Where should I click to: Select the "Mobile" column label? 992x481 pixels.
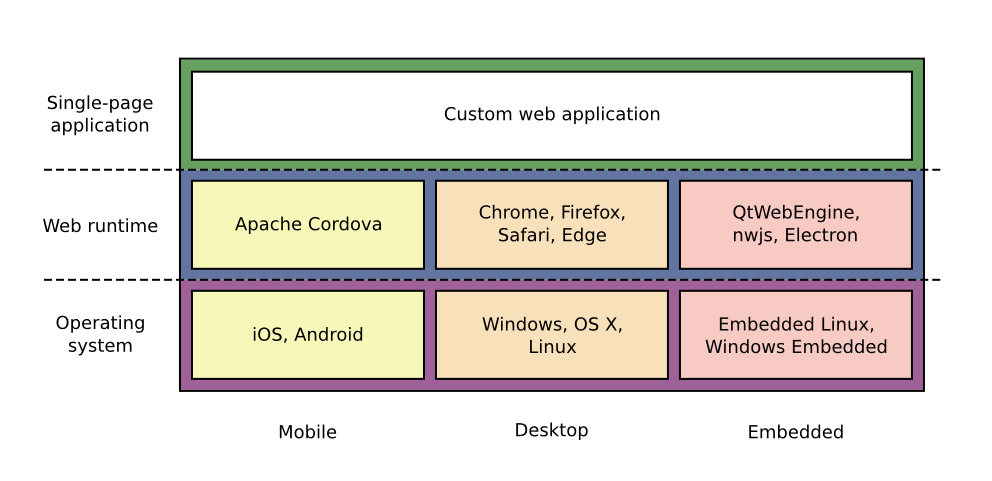click(x=307, y=432)
